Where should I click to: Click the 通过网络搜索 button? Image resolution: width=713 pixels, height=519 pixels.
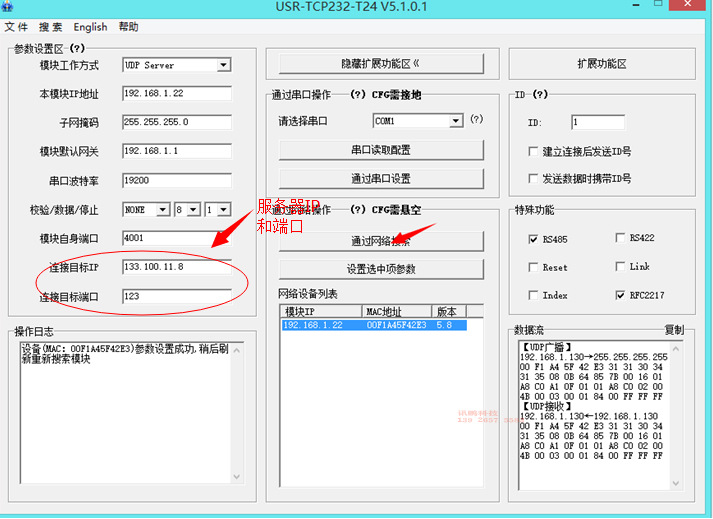coord(381,242)
